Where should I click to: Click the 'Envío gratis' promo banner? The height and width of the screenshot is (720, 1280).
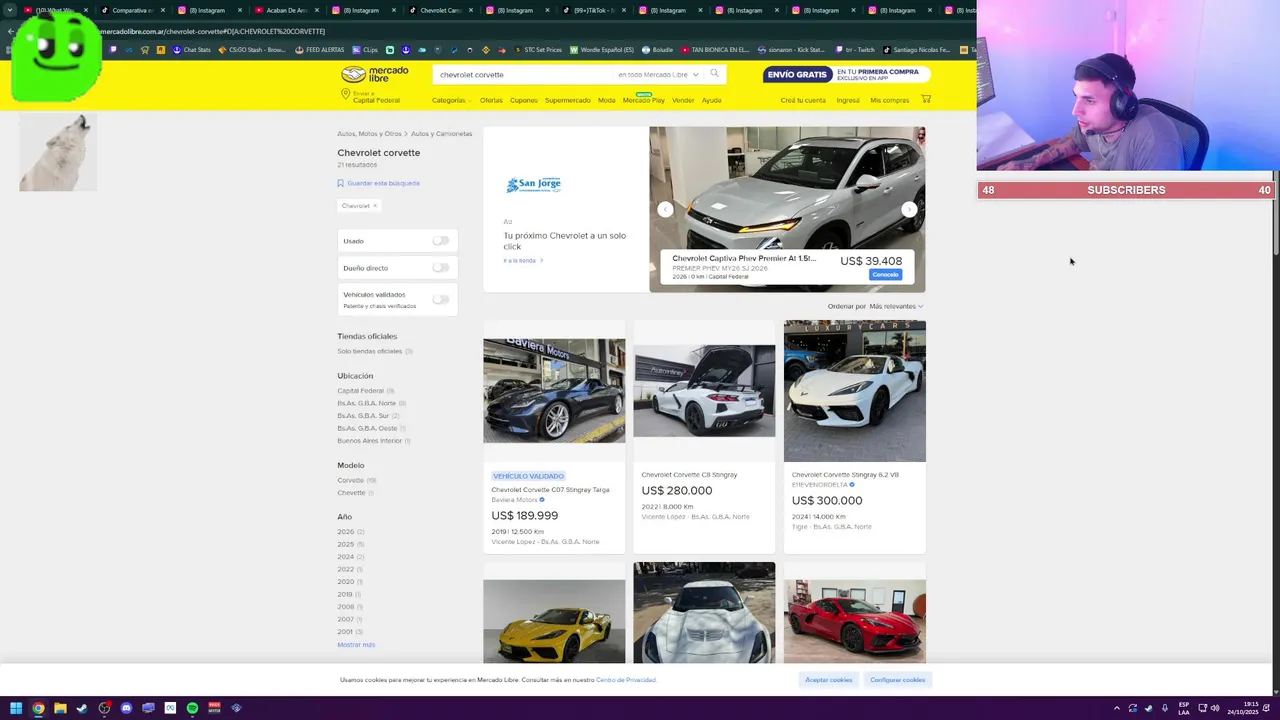click(x=846, y=75)
